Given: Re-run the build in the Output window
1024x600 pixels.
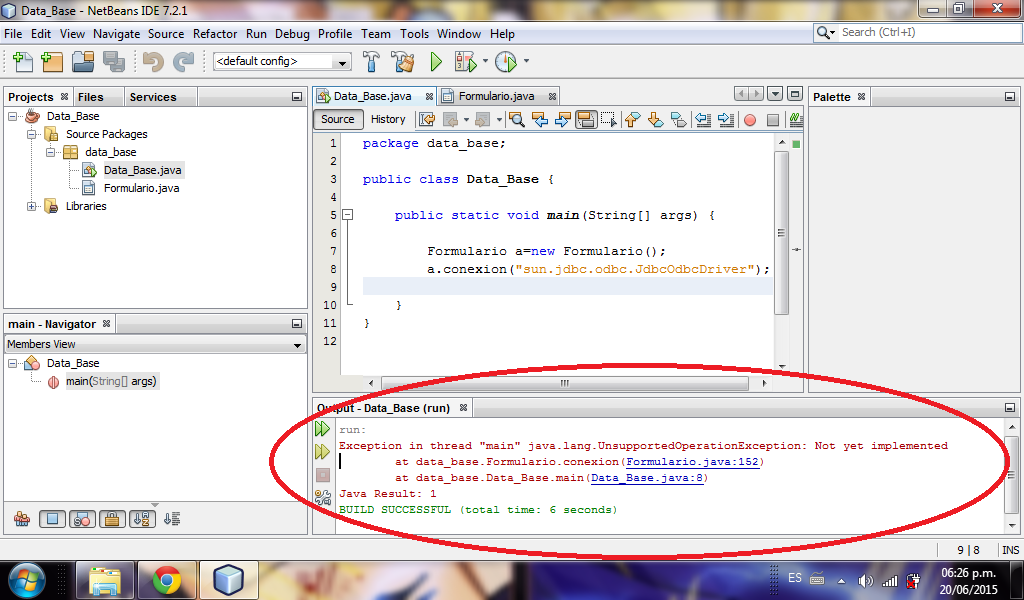Looking at the screenshot, I should tap(323, 429).
